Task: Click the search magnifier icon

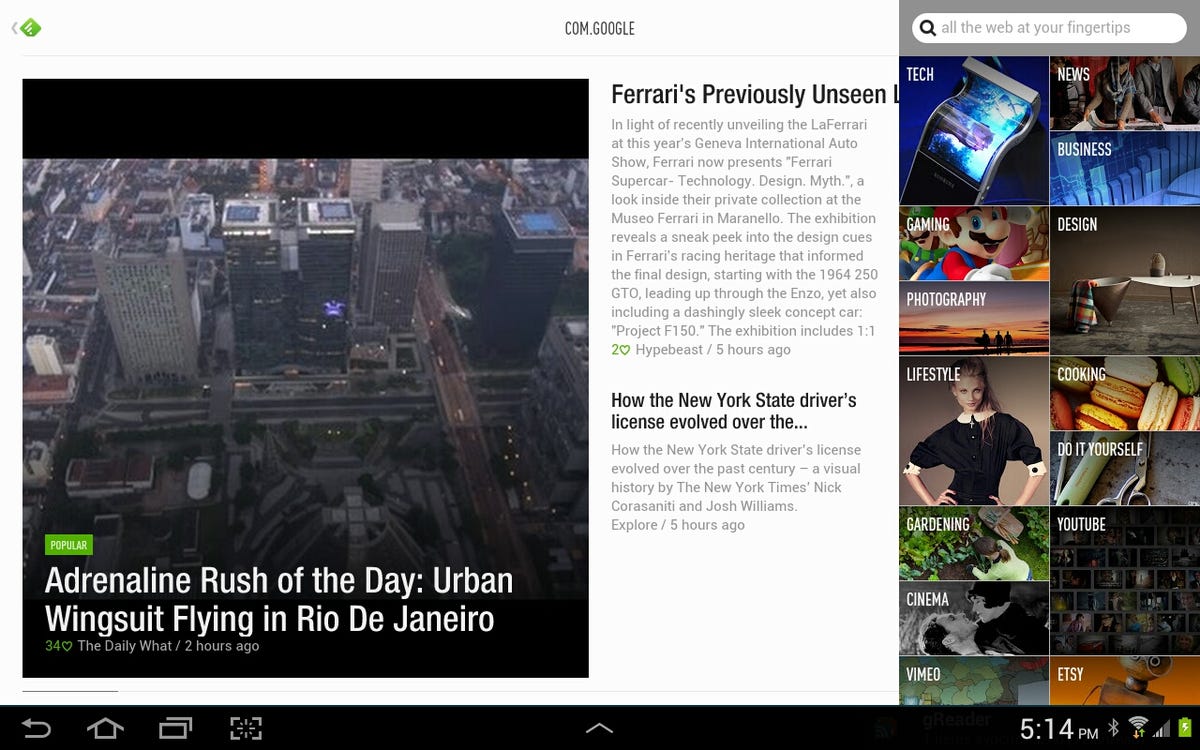Action: coord(928,28)
